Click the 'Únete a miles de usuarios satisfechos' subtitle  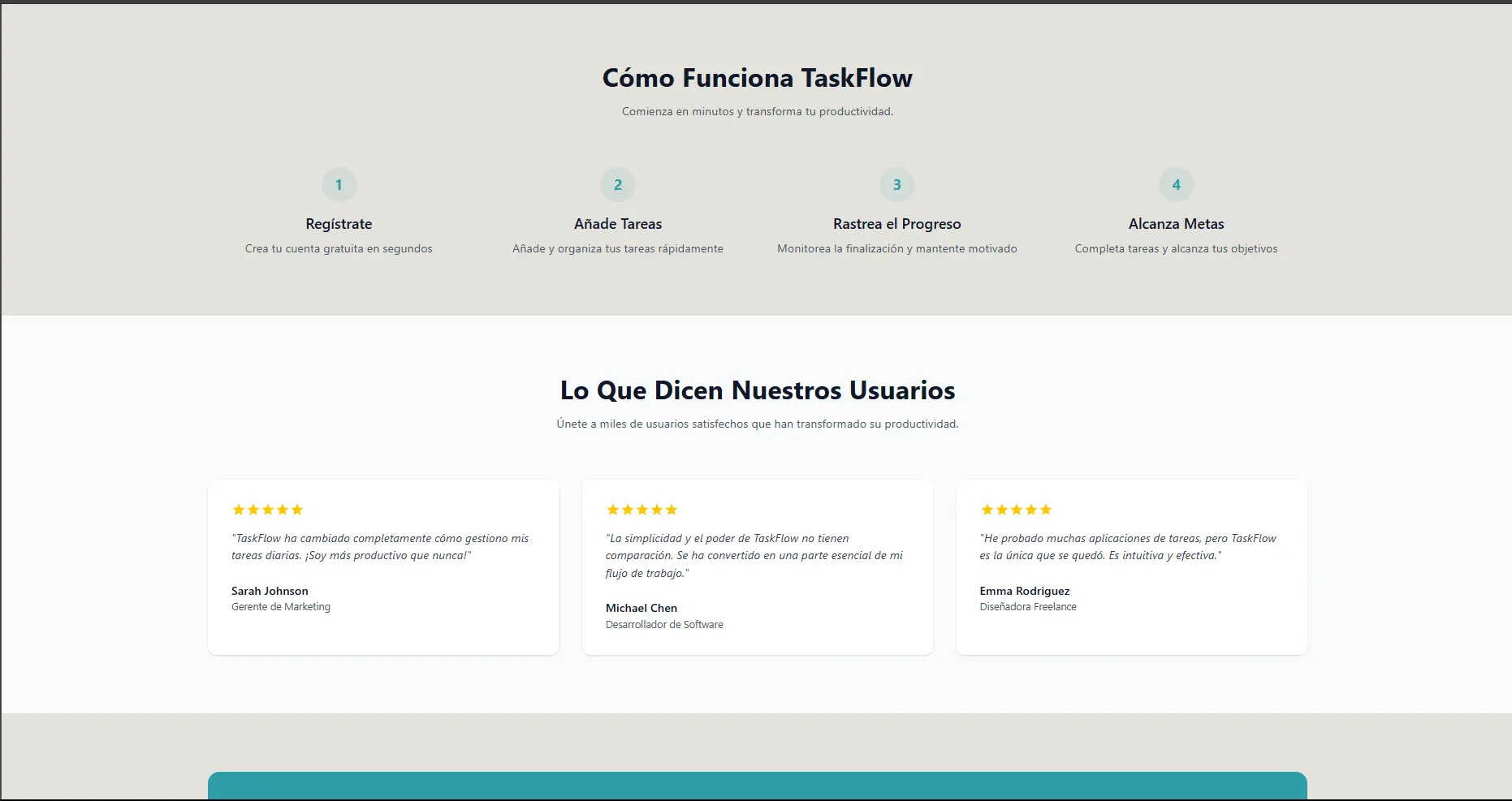coord(758,424)
